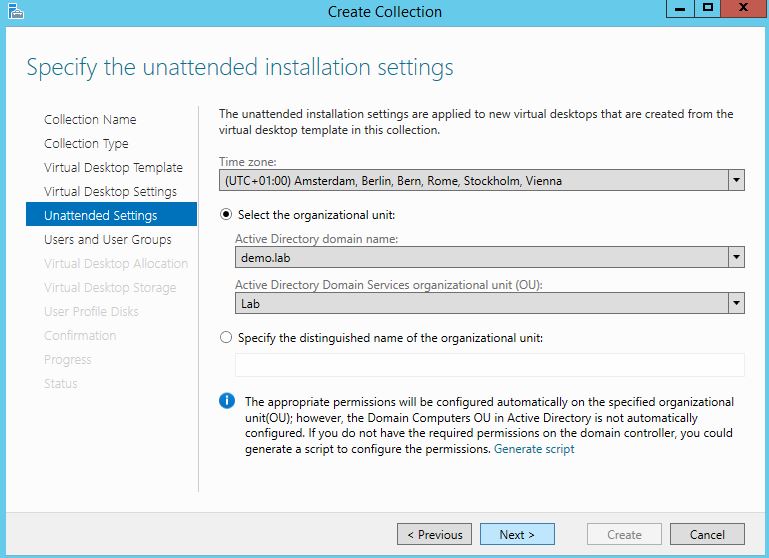769x558 pixels.
Task: Navigate to Virtual Desktop Settings step
Action: pos(110,192)
